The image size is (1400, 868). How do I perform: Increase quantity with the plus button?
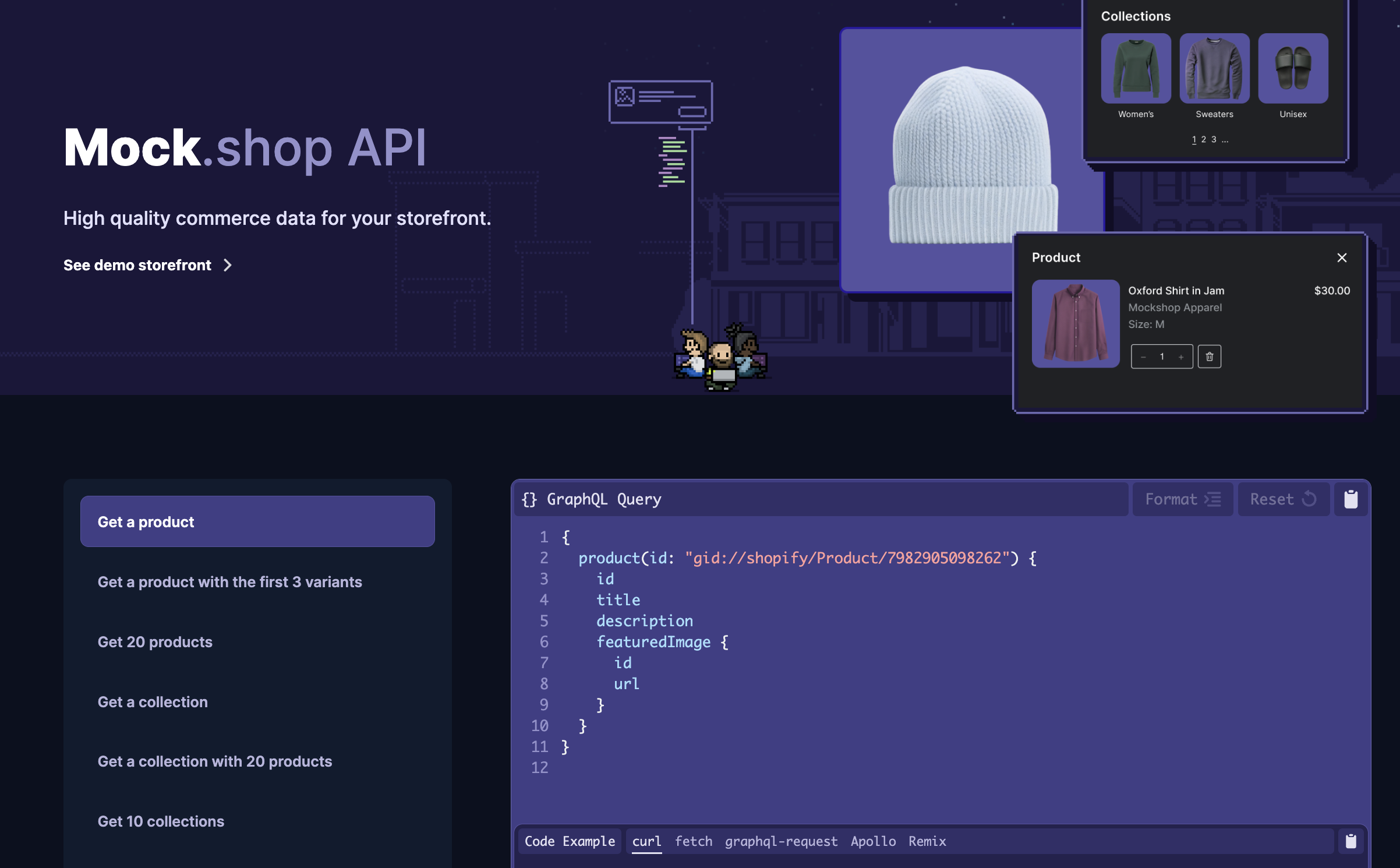pyautogui.click(x=1181, y=357)
